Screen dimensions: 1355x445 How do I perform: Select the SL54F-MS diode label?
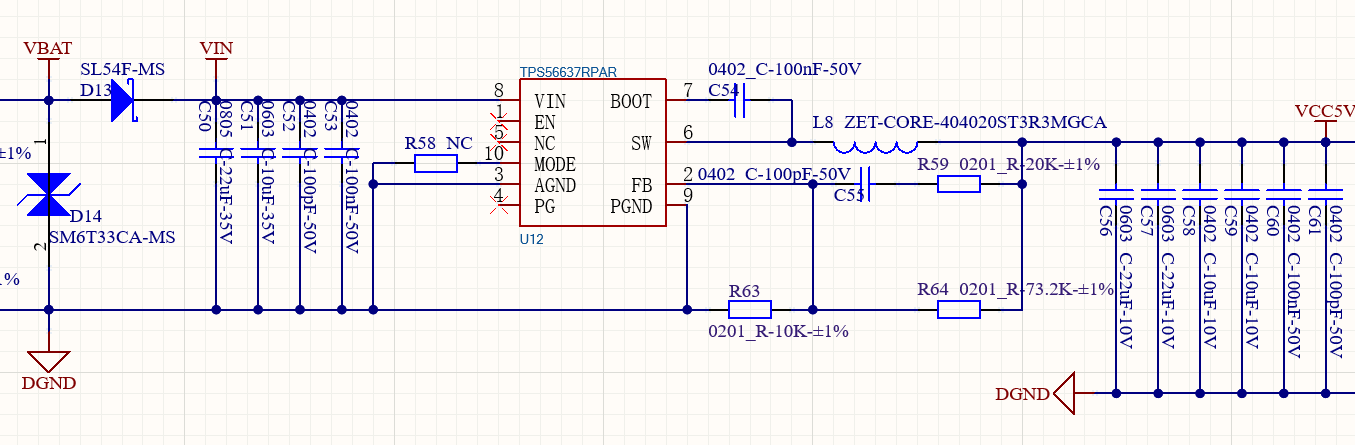tap(122, 69)
